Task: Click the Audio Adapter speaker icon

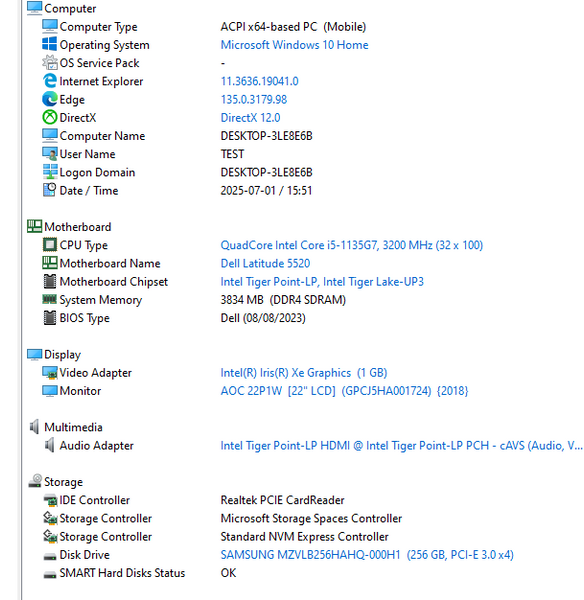Action: 50,445
